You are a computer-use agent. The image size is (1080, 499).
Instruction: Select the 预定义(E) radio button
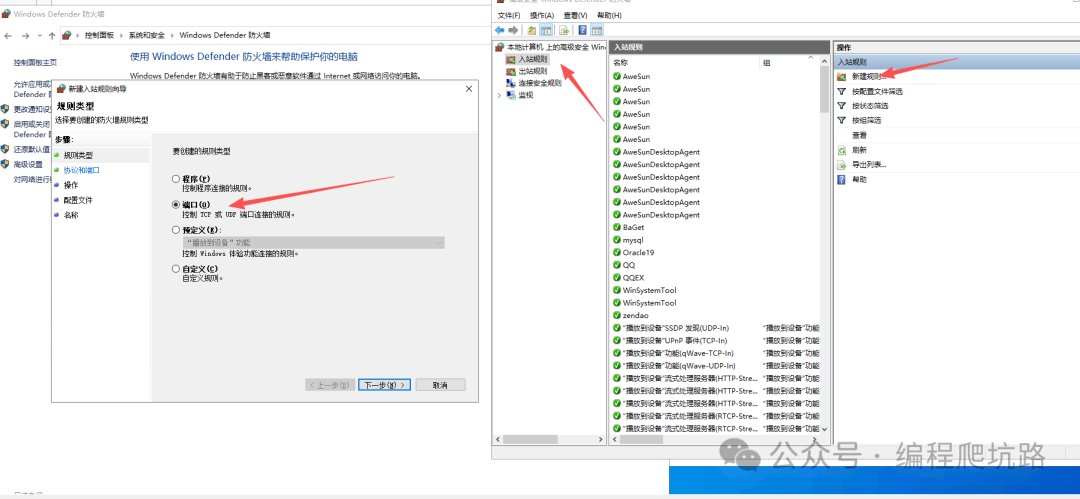tap(176, 230)
